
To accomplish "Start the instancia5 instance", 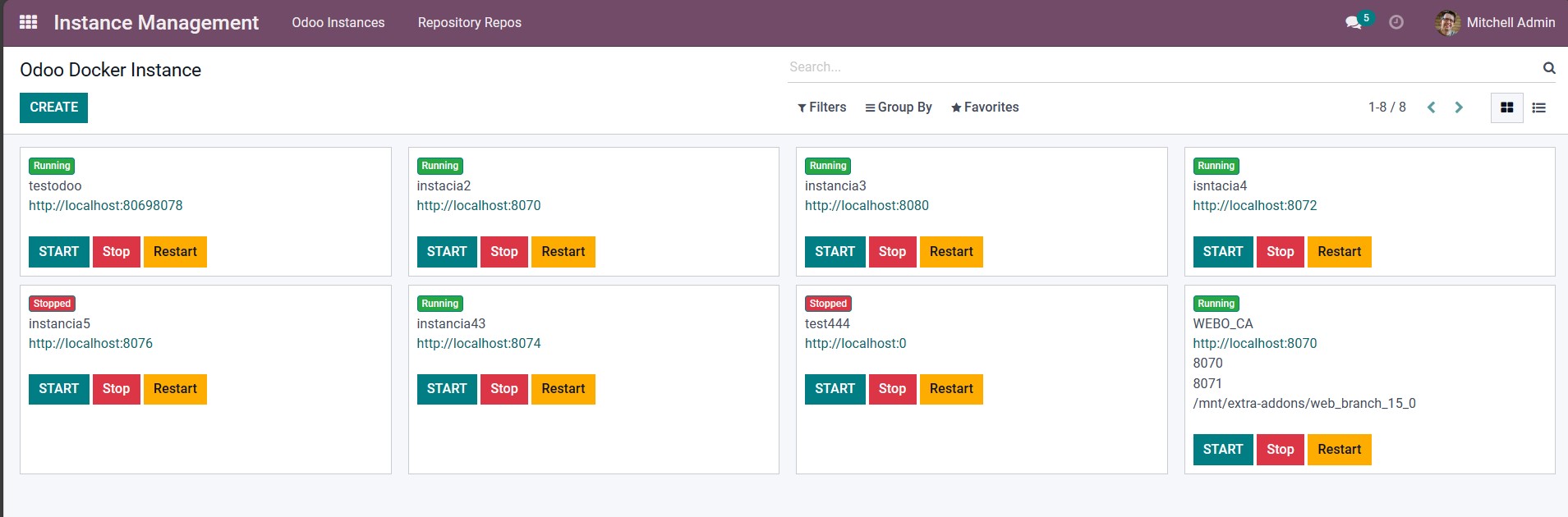I will pyautogui.click(x=59, y=389).
